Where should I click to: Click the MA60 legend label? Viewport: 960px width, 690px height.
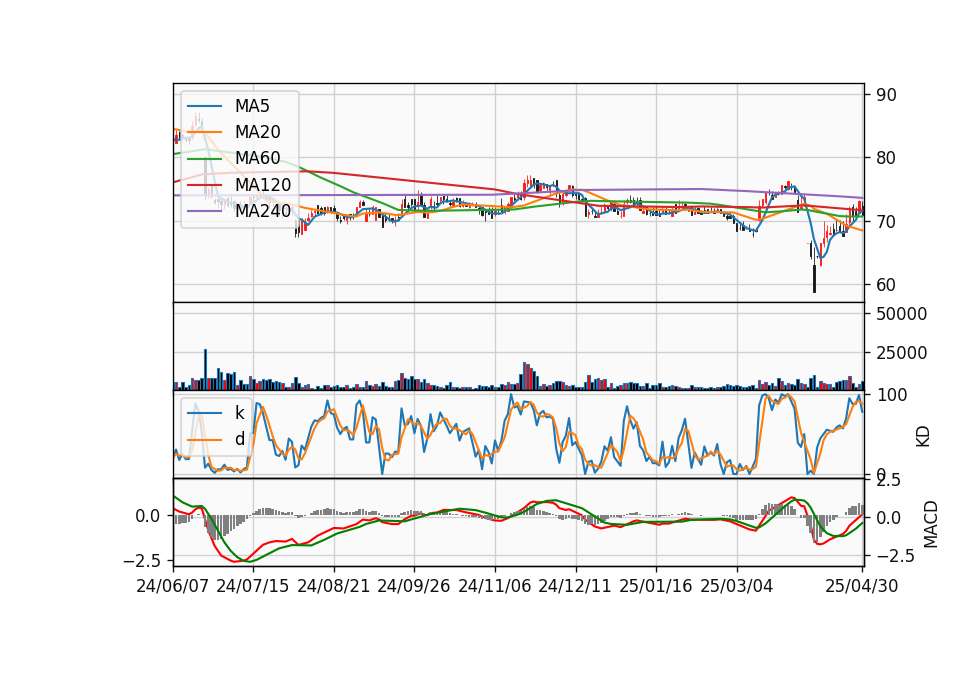pos(258,158)
